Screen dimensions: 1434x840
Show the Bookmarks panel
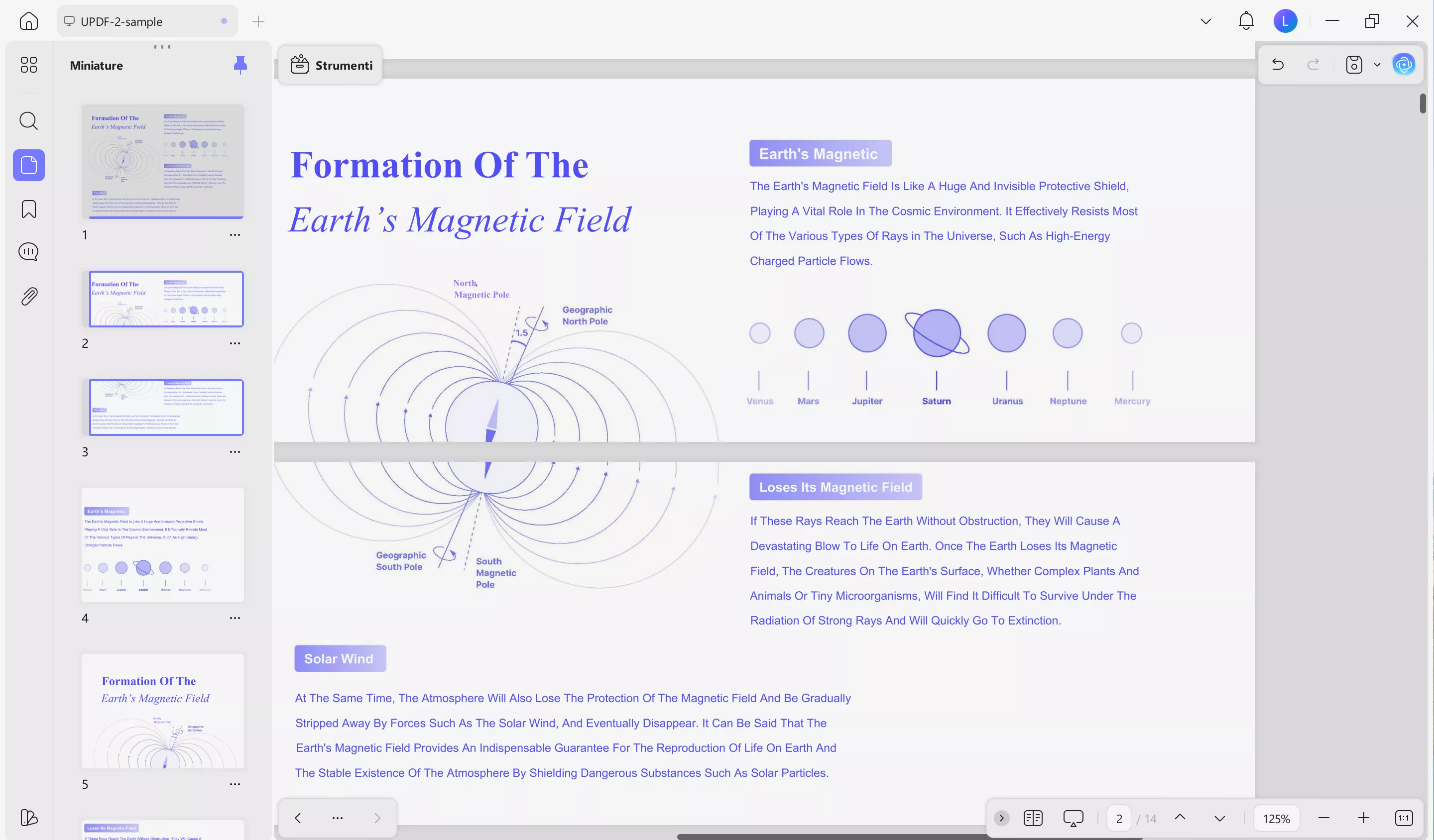pyautogui.click(x=28, y=210)
